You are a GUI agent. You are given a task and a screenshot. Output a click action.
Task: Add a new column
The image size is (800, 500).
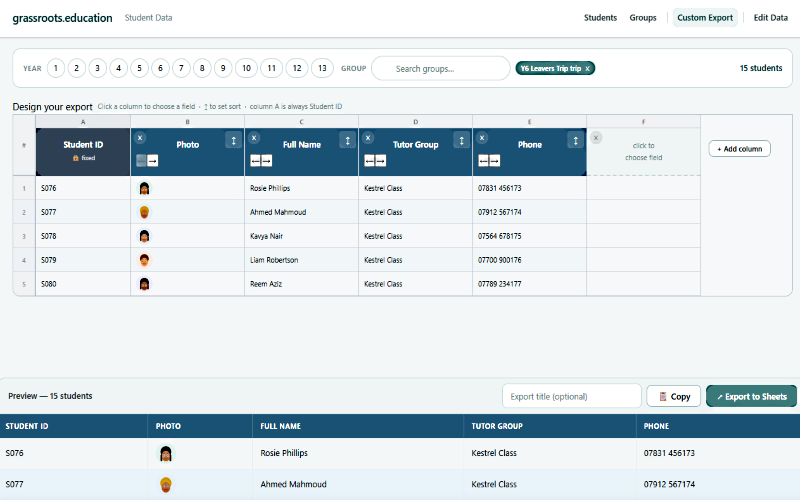[739, 149]
